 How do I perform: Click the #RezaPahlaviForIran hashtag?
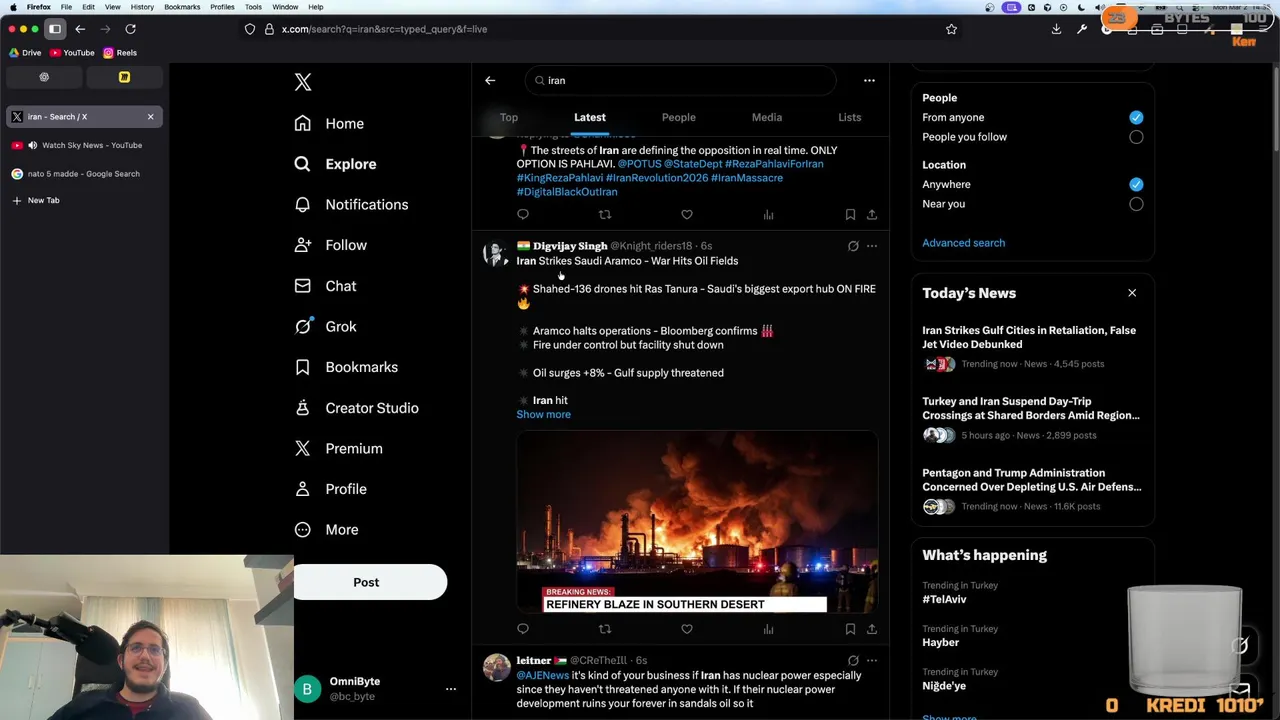click(x=774, y=164)
